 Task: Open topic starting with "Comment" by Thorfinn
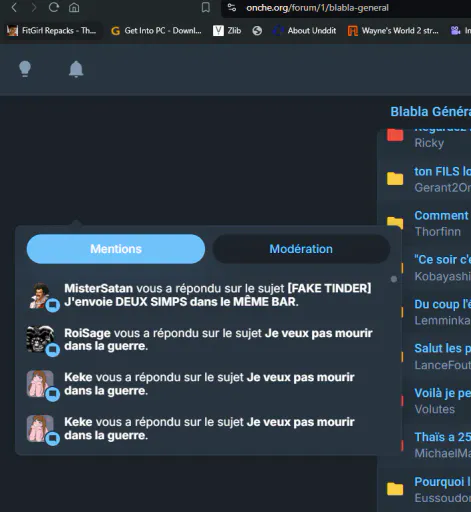(441, 215)
